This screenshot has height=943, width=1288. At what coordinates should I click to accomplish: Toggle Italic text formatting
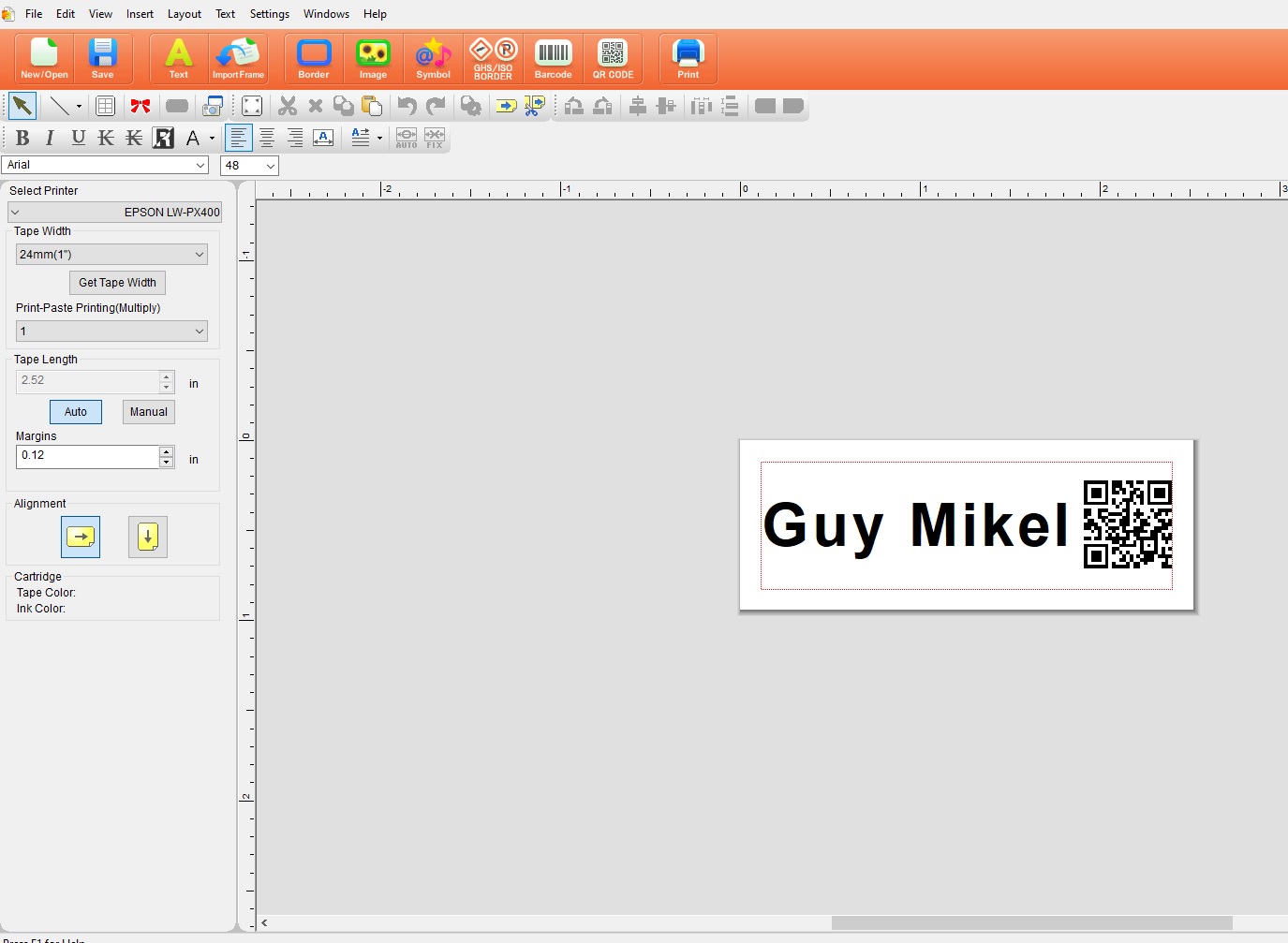pos(50,139)
